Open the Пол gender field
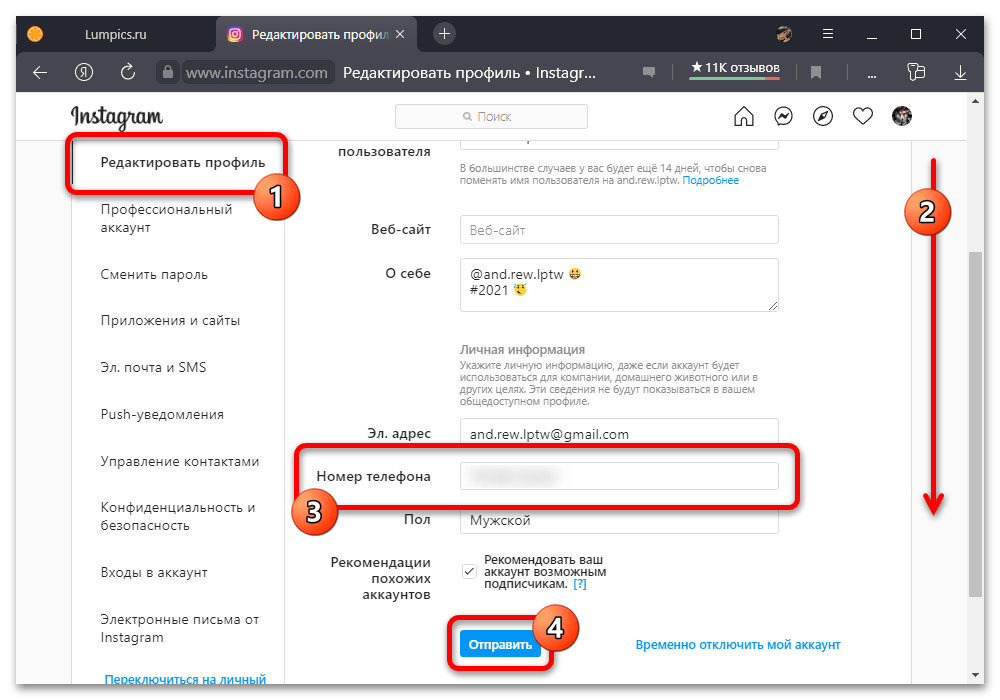The image size is (1000, 700). pos(618,520)
